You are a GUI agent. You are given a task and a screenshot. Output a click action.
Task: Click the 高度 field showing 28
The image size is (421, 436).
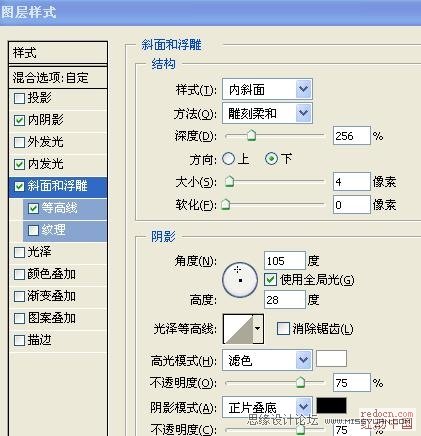(285, 299)
